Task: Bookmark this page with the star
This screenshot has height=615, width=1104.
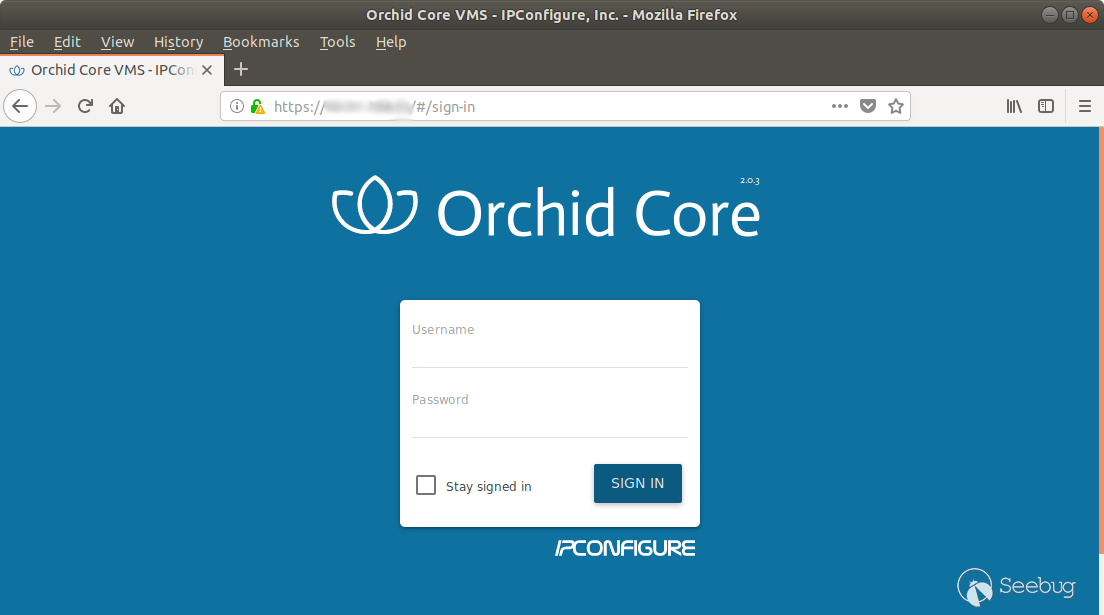Action: tap(896, 106)
